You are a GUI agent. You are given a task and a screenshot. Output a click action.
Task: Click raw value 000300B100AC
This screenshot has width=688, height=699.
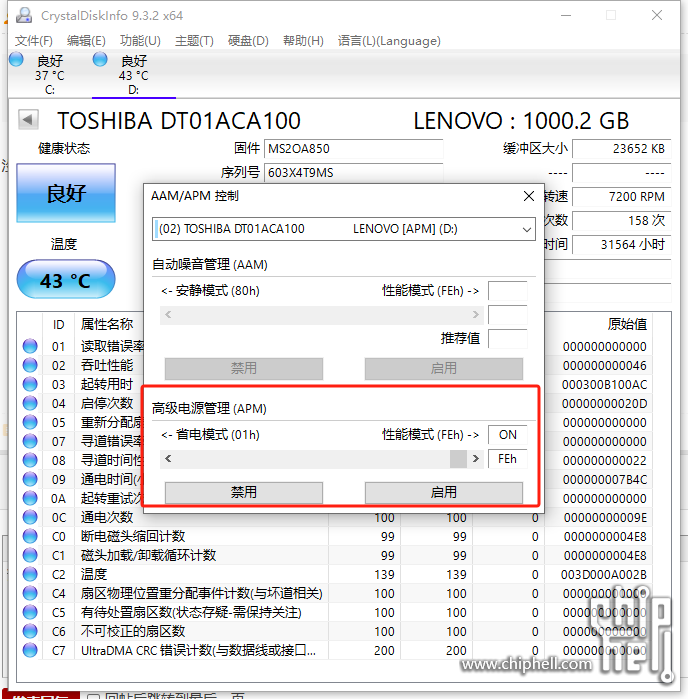click(x=604, y=384)
